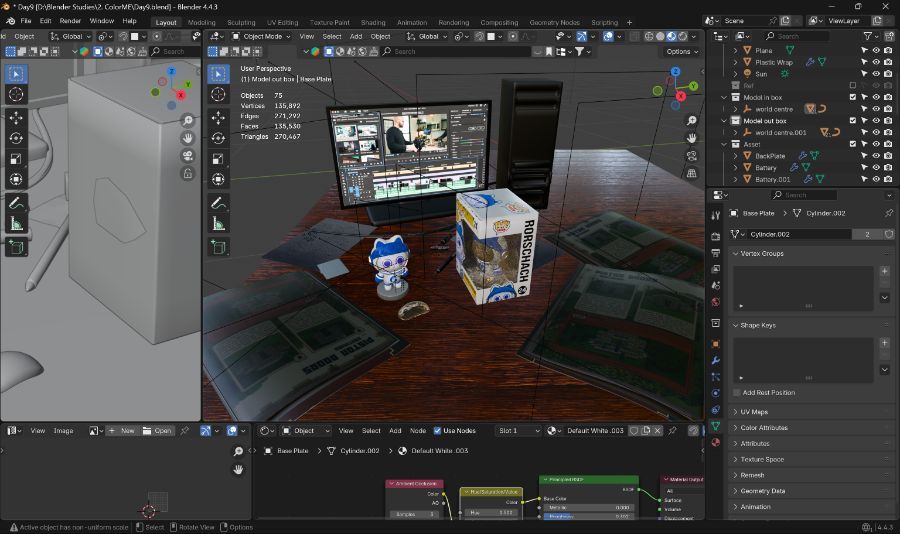This screenshot has width=900, height=534.
Task: Click the pan hand icon in main viewport
Action: point(692,138)
